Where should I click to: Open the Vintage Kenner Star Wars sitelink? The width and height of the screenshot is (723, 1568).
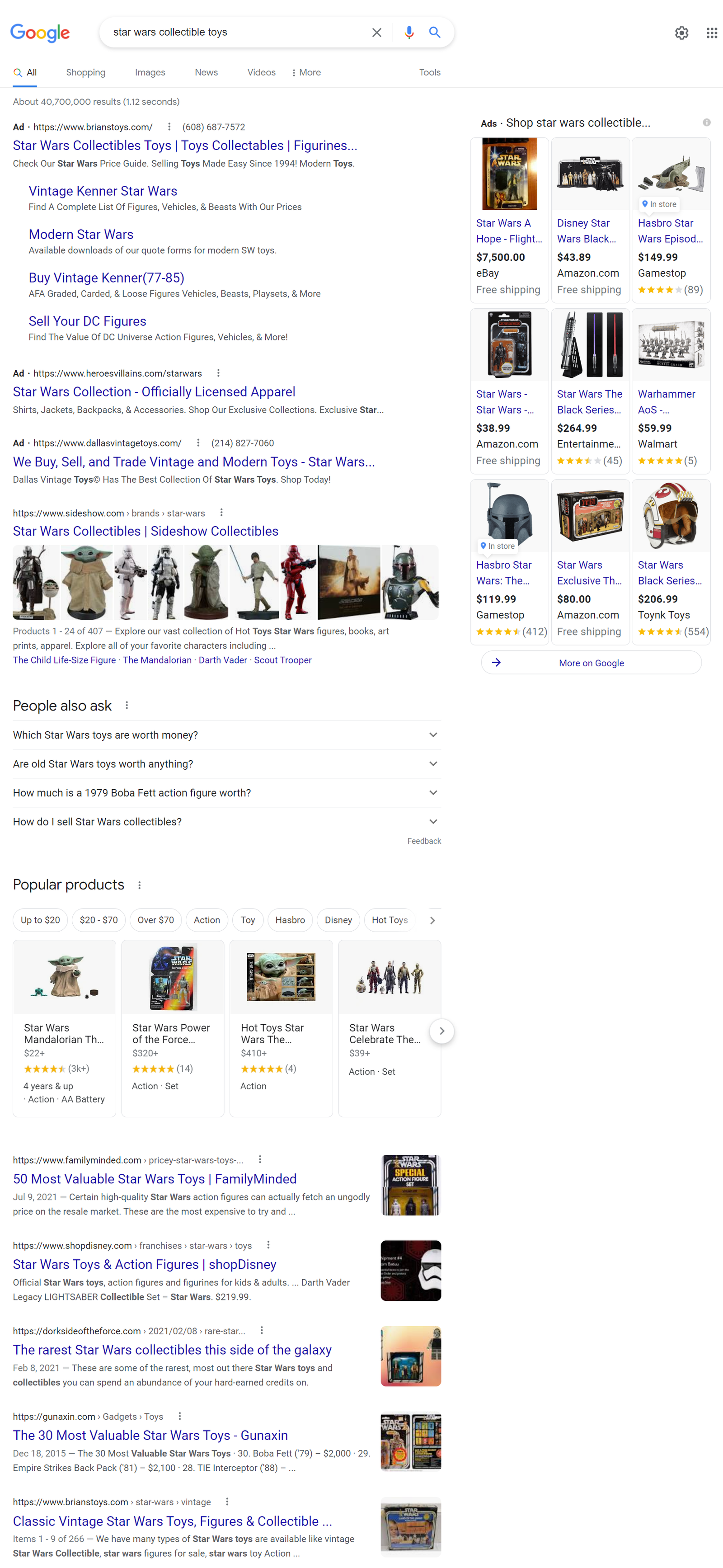click(x=103, y=191)
